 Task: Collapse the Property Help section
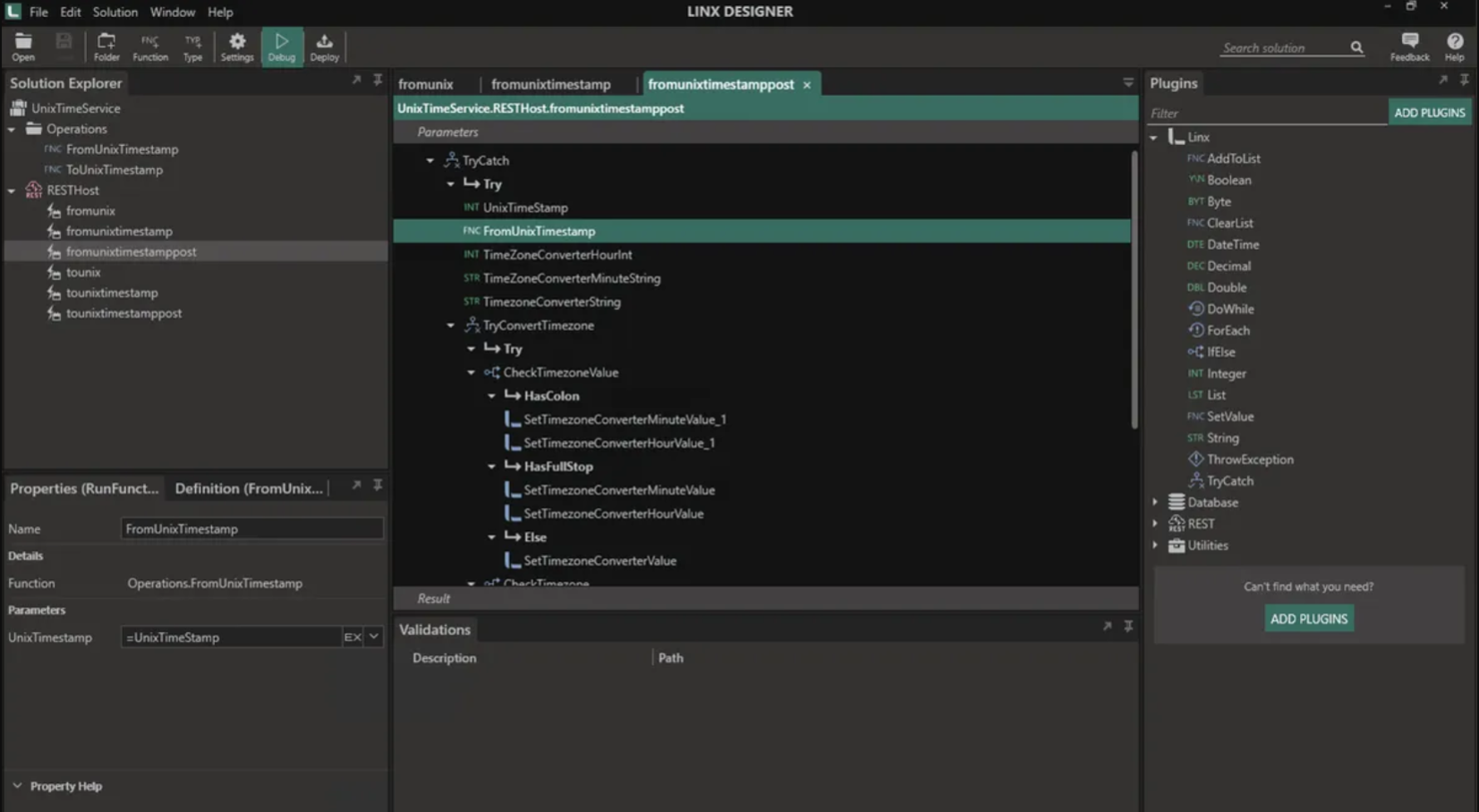16,785
